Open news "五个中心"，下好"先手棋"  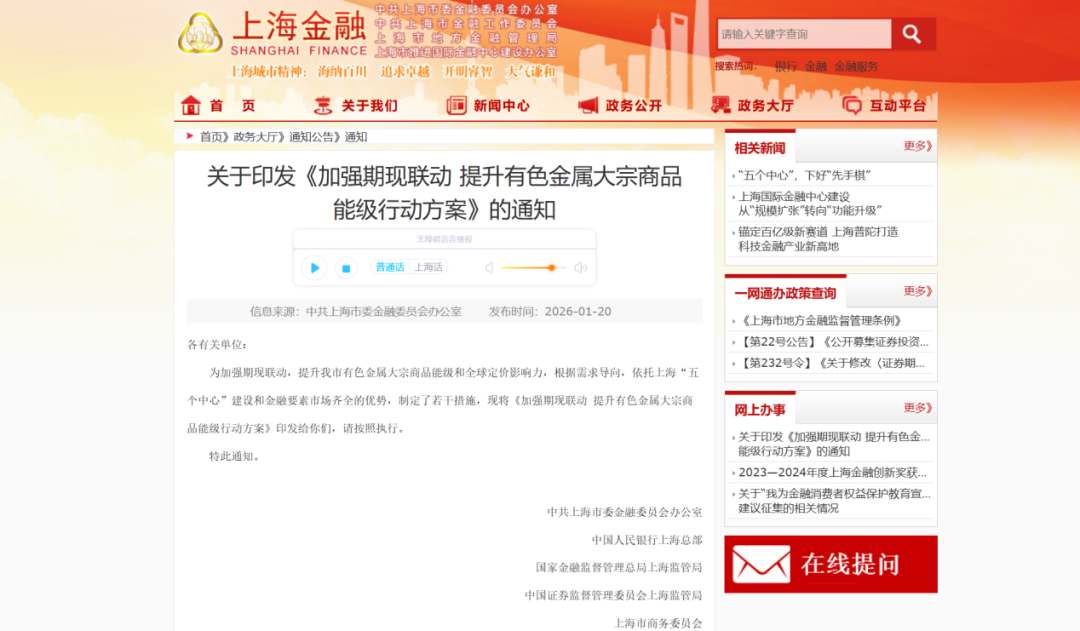(x=804, y=176)
